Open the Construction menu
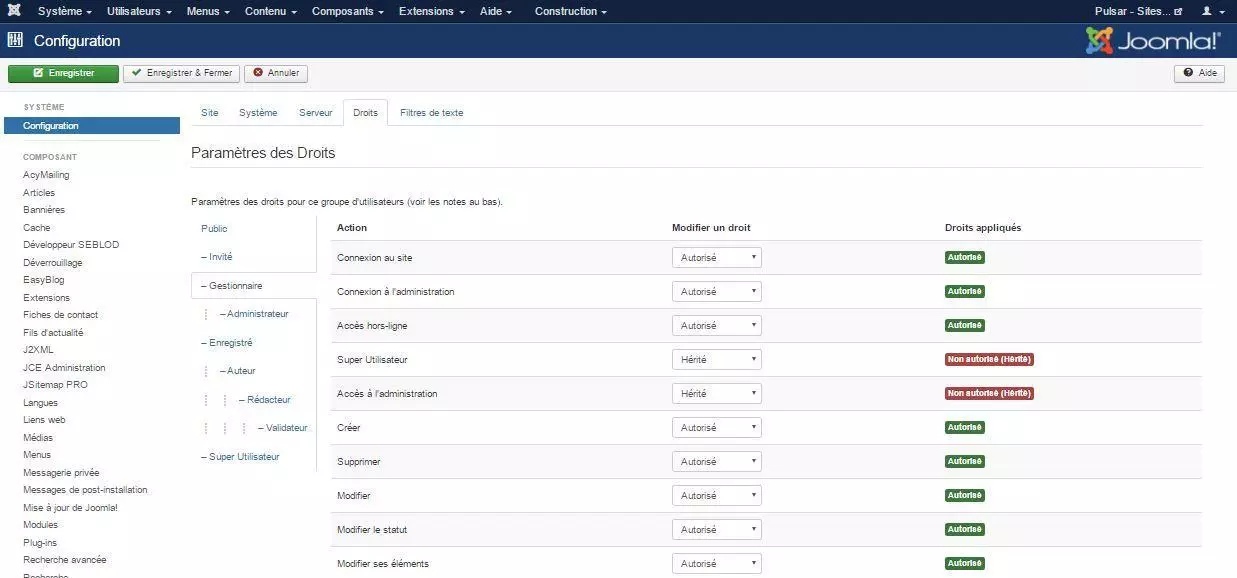The width and height of the screenshot is (1237, 578). pyautogui.click(x=571, y=11)
